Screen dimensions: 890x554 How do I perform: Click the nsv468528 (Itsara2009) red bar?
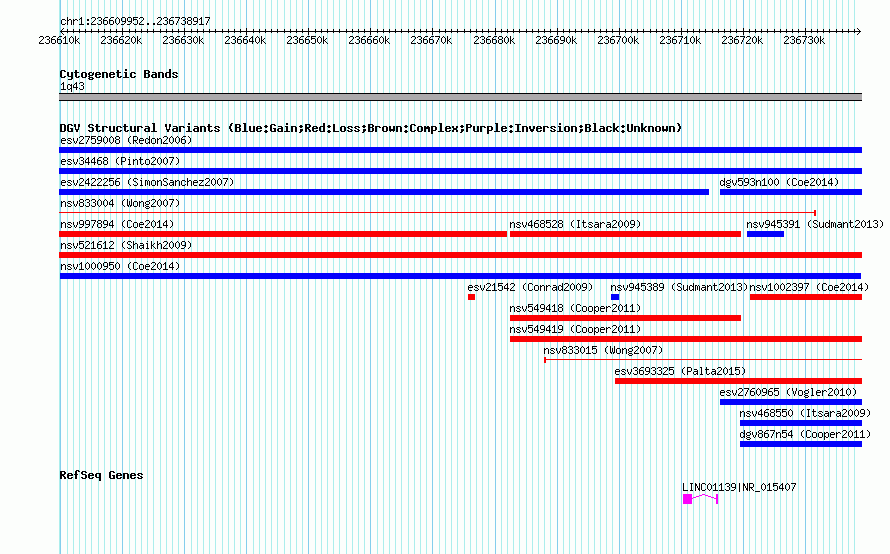click(625, 234)
